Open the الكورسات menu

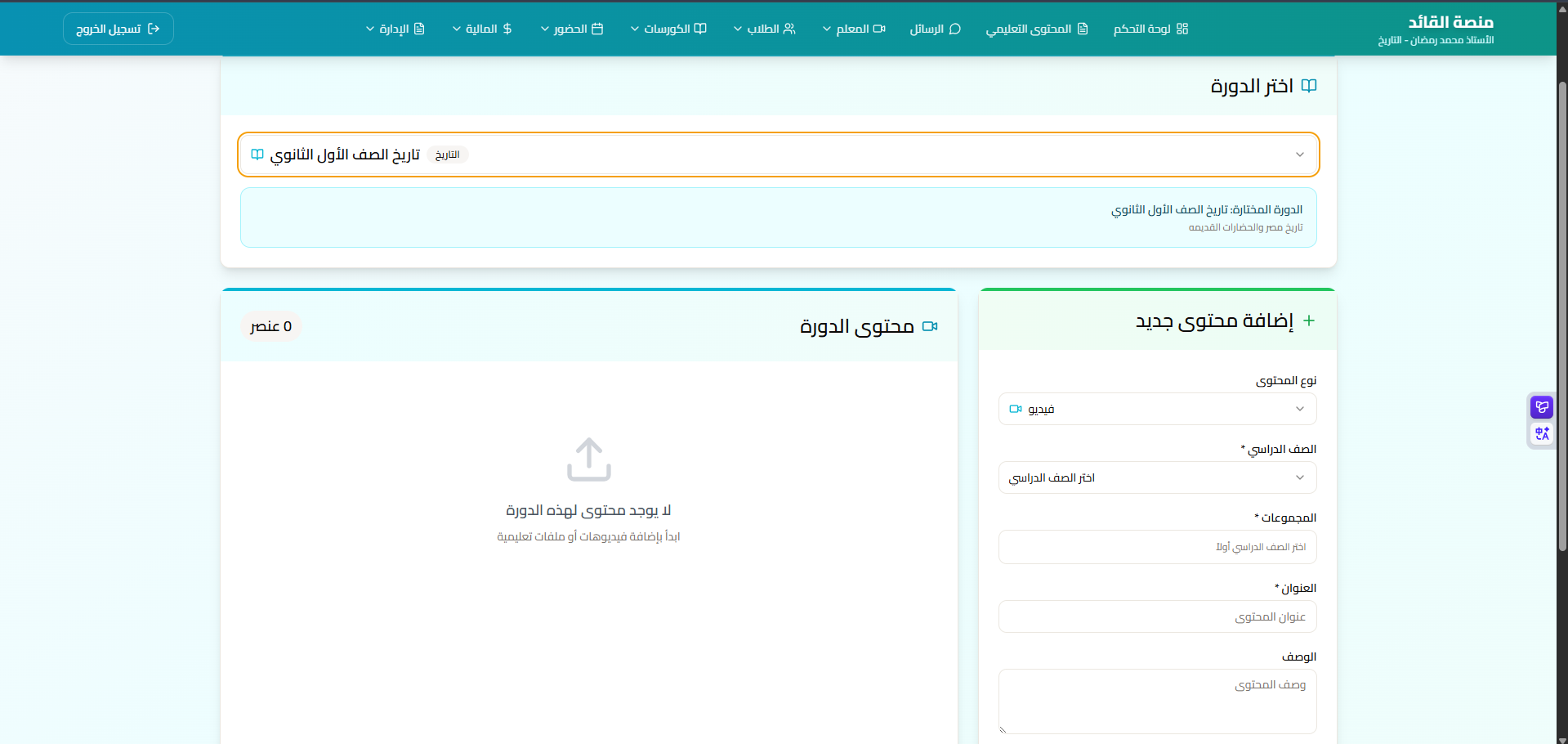[x=668, y=29]
